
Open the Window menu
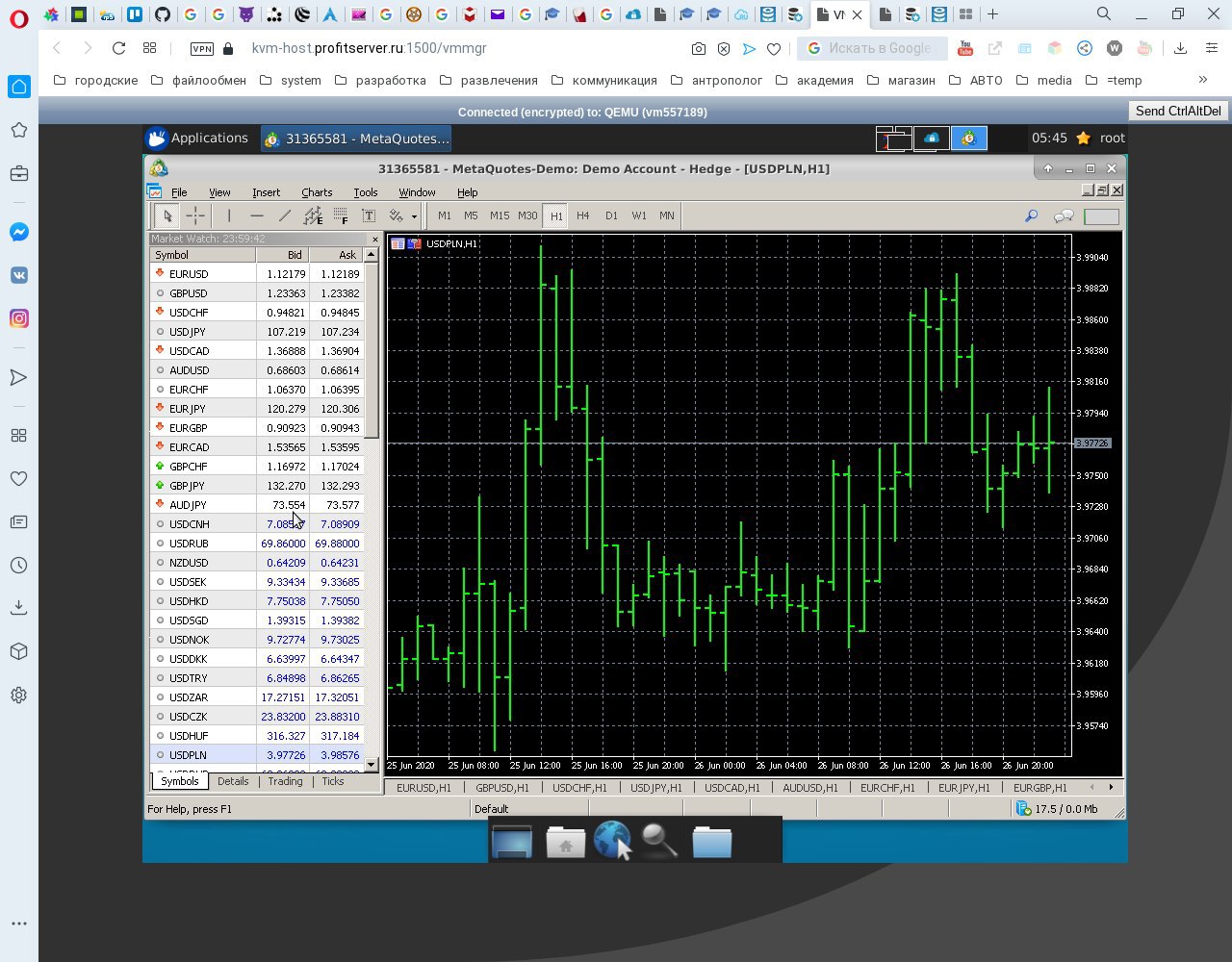(417, 192)
